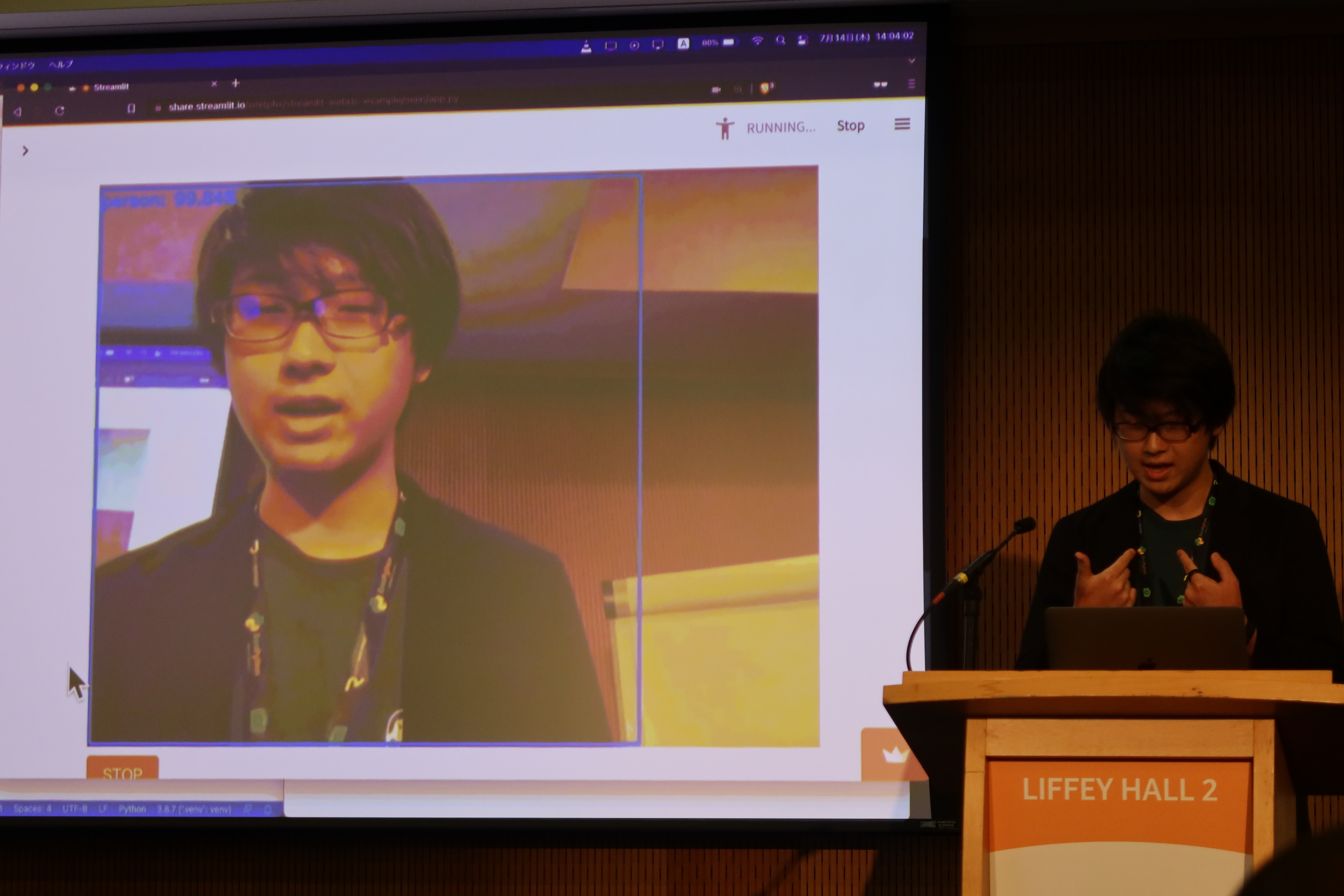Open the browser's main menu icon
This screenshot has width=1344, height=896.
[x=911, y=84]
